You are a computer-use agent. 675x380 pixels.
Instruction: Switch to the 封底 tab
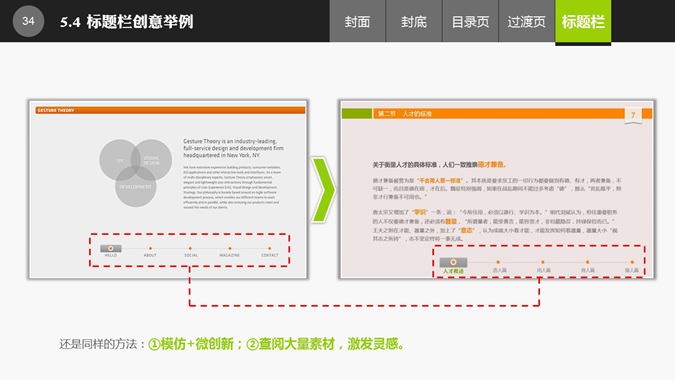tap(414, 21)
